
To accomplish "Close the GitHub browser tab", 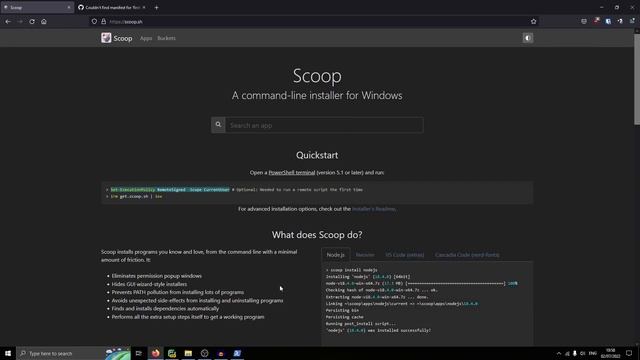I will pos(144,7).
